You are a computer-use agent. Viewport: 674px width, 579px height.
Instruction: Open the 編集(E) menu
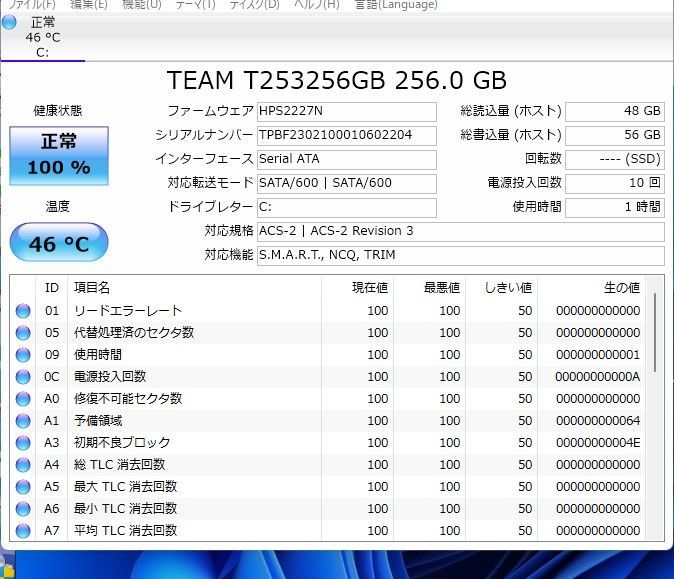click(x=89, y=5)
